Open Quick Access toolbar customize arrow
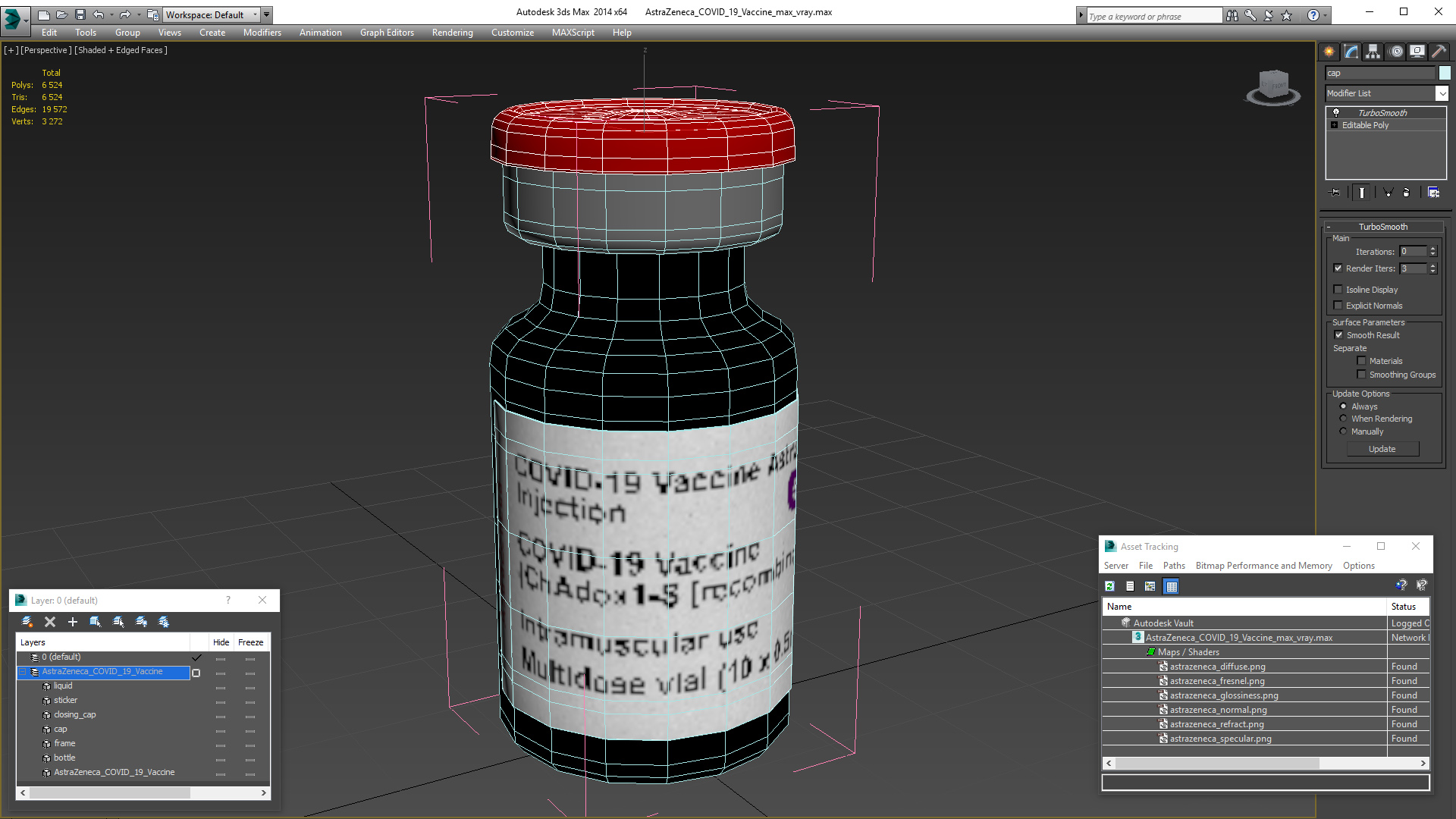Image resolution: width=1456 pixels, height=819 pixels. click(x=266, y=14)
